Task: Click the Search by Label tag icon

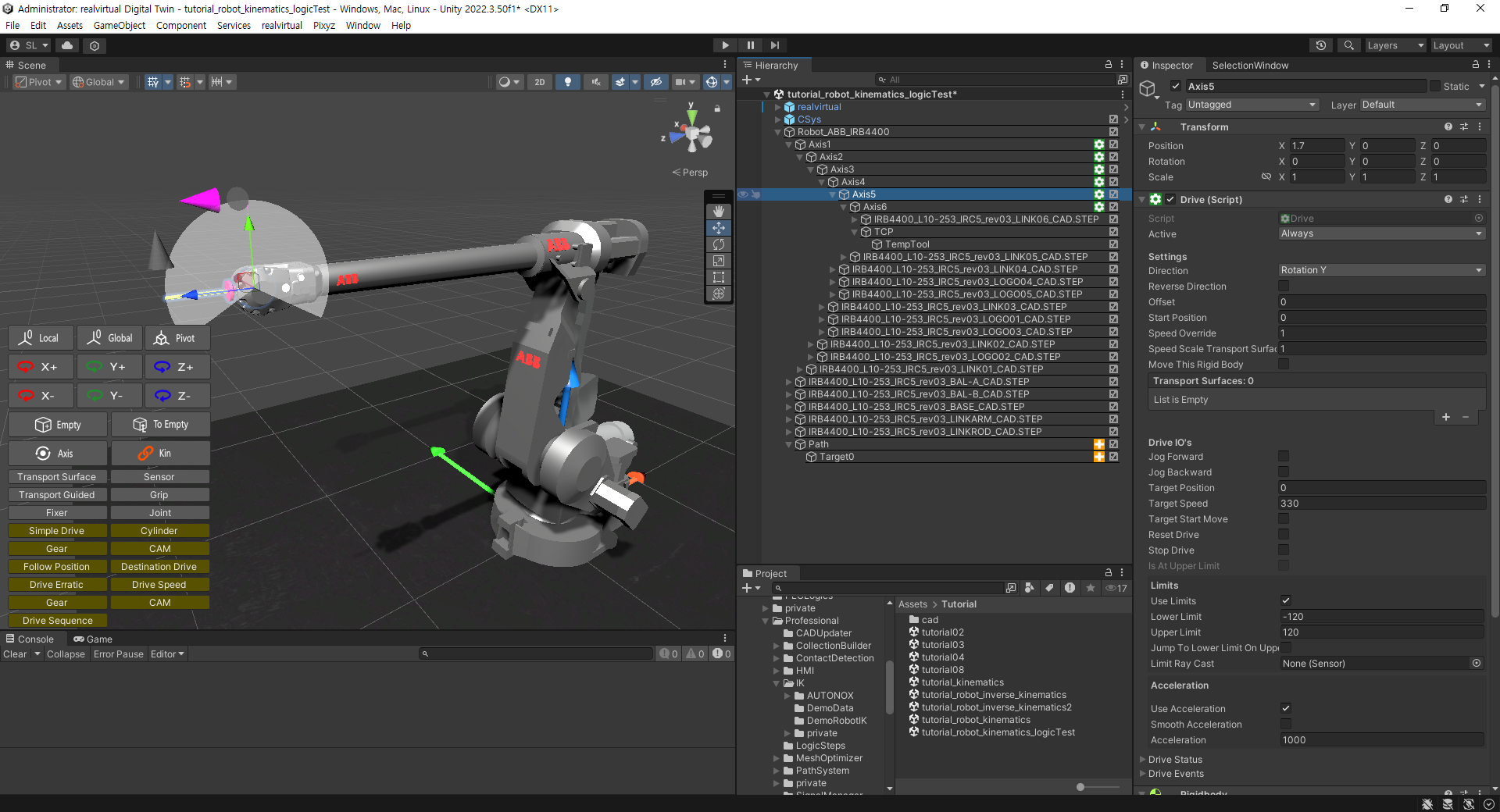Action: [x=1050, y=589]
